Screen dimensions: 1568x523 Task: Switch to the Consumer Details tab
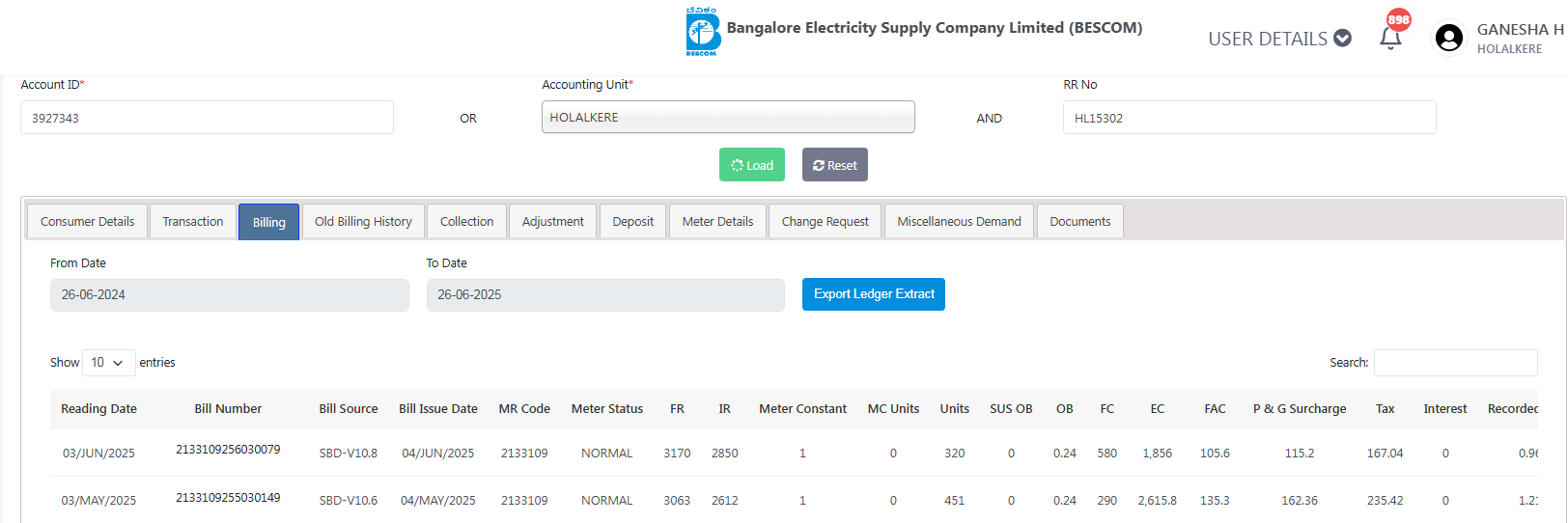point(88,222)
